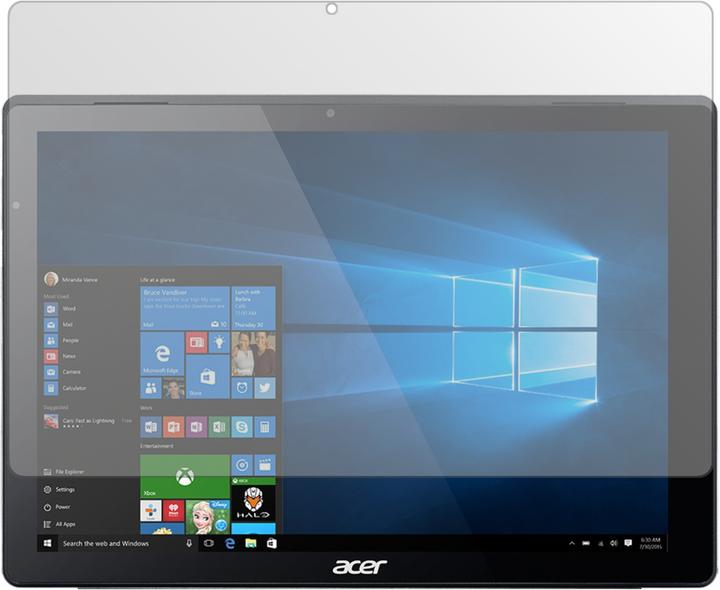Open the Movies & TV tile
Viewport: 720px width, 590px height.
coord(265,465)
